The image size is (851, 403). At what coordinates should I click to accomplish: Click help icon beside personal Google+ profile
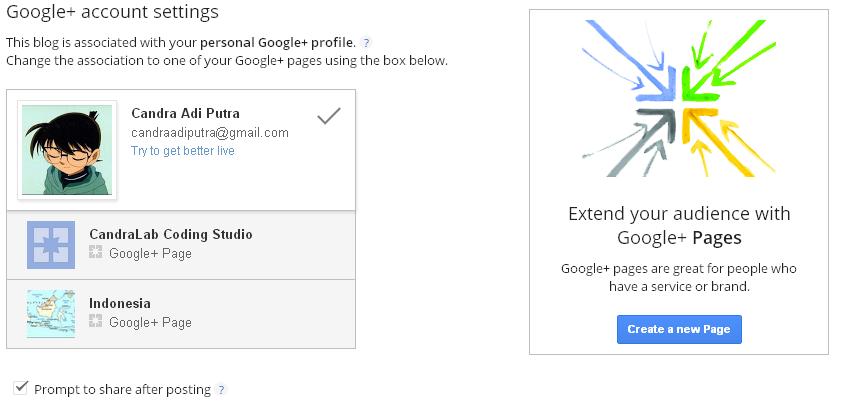[x=366, y=43]
